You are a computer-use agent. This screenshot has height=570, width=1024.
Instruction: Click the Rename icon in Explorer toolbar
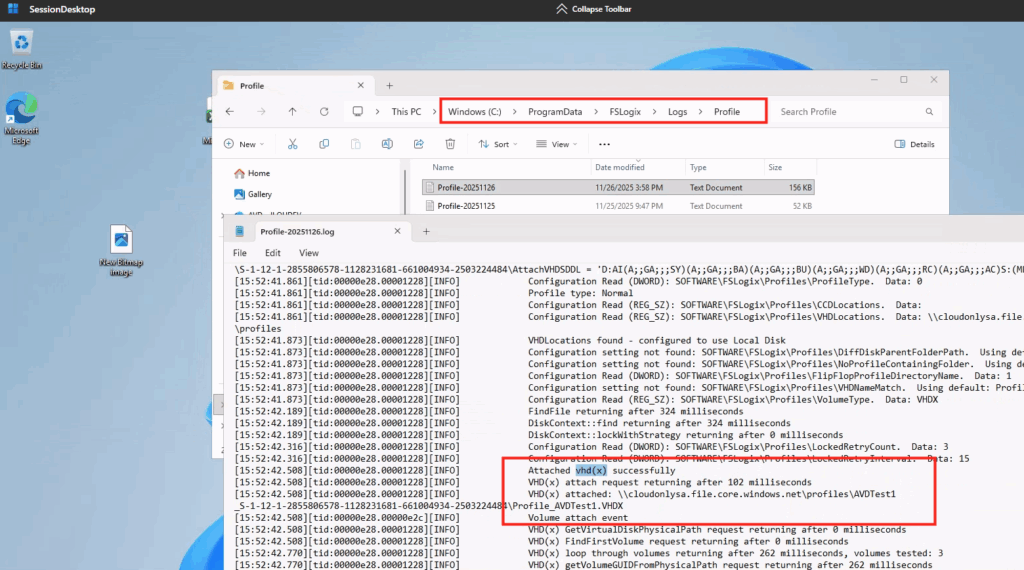point(386,144)
